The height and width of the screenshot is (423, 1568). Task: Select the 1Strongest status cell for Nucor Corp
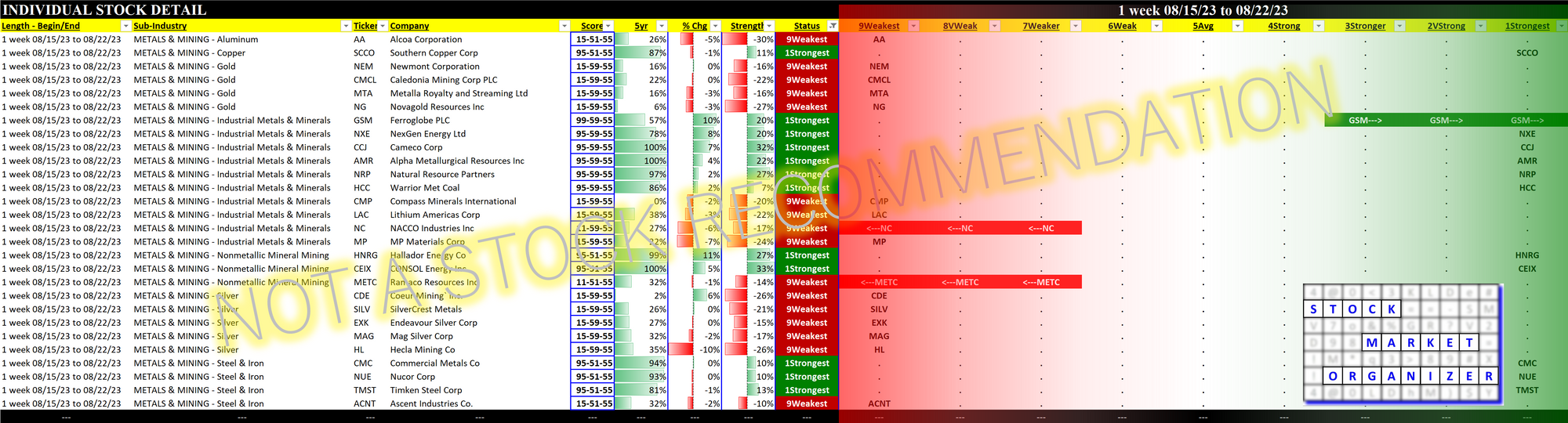click(807, 377)
